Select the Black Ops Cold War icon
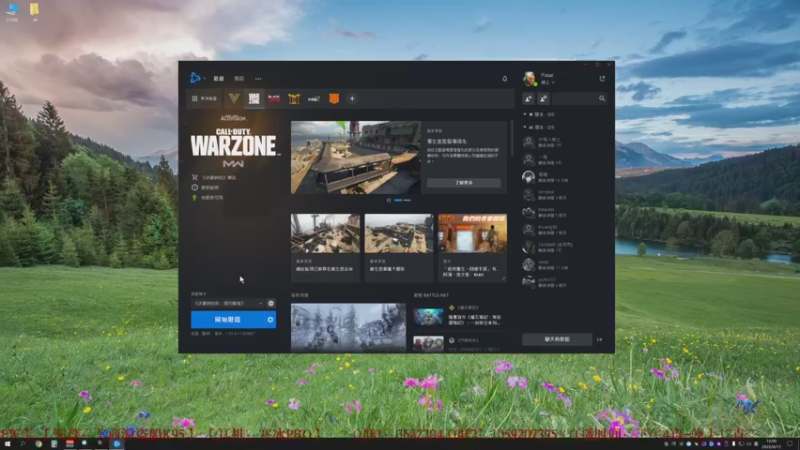The width and height of the screenshot is (800, 450). coord(274,98)
